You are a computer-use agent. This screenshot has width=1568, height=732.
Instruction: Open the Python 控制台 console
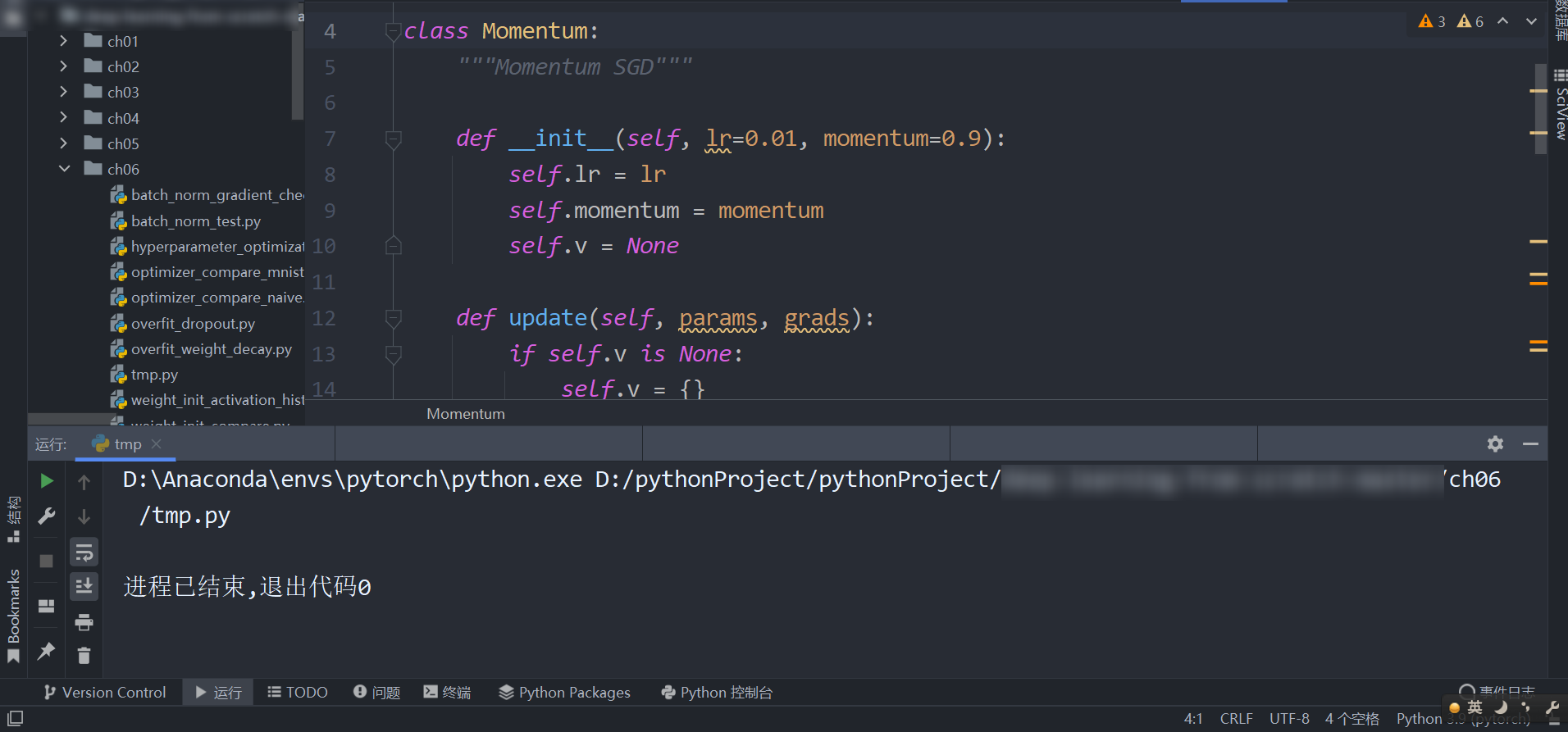[x=718, y=693]
